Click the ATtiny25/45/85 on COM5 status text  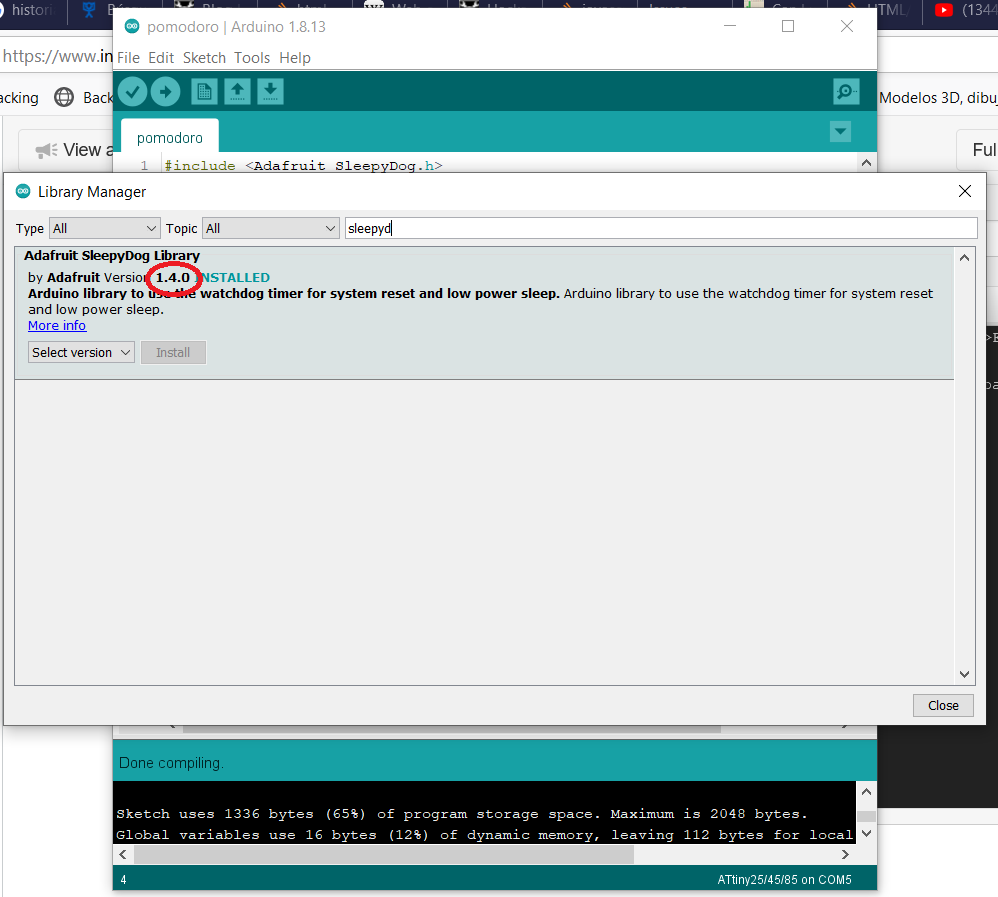[x=784, y=880]
